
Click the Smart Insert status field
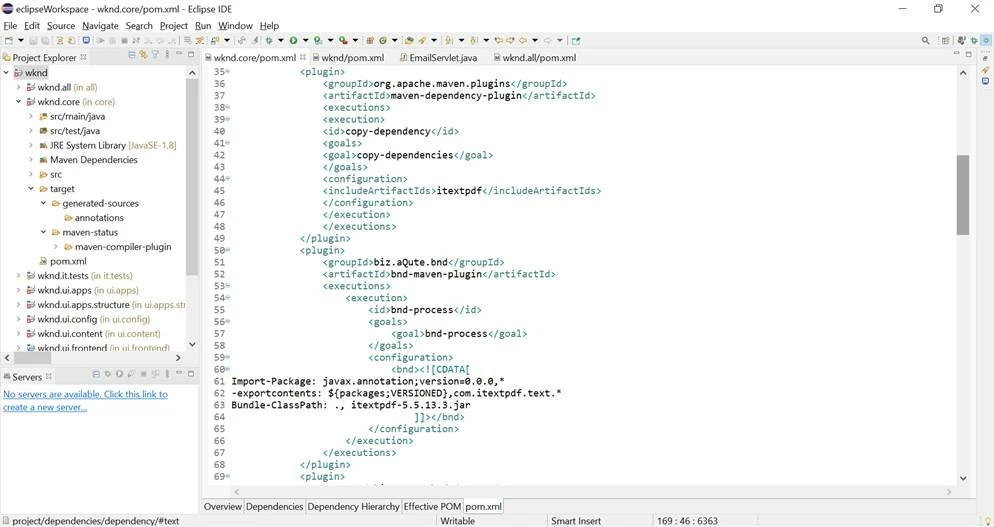tap(576, 521)
